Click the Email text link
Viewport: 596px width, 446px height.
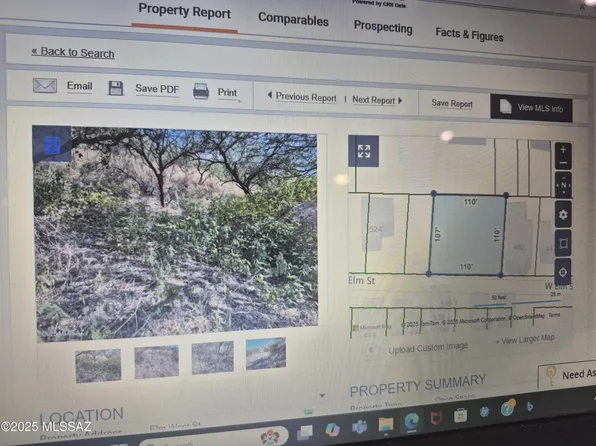79,86
